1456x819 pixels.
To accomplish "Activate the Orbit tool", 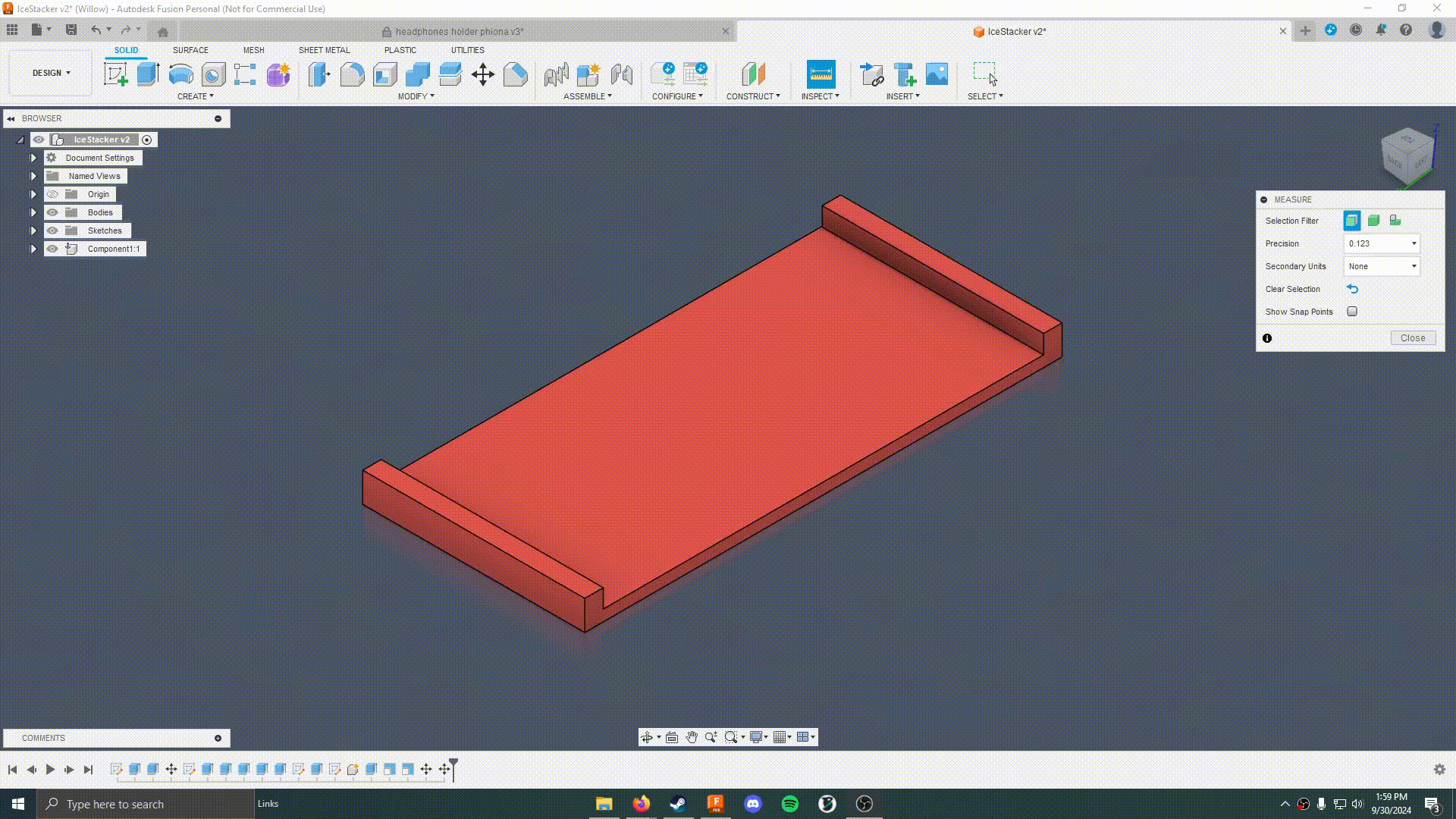I will tap(648, 736).
